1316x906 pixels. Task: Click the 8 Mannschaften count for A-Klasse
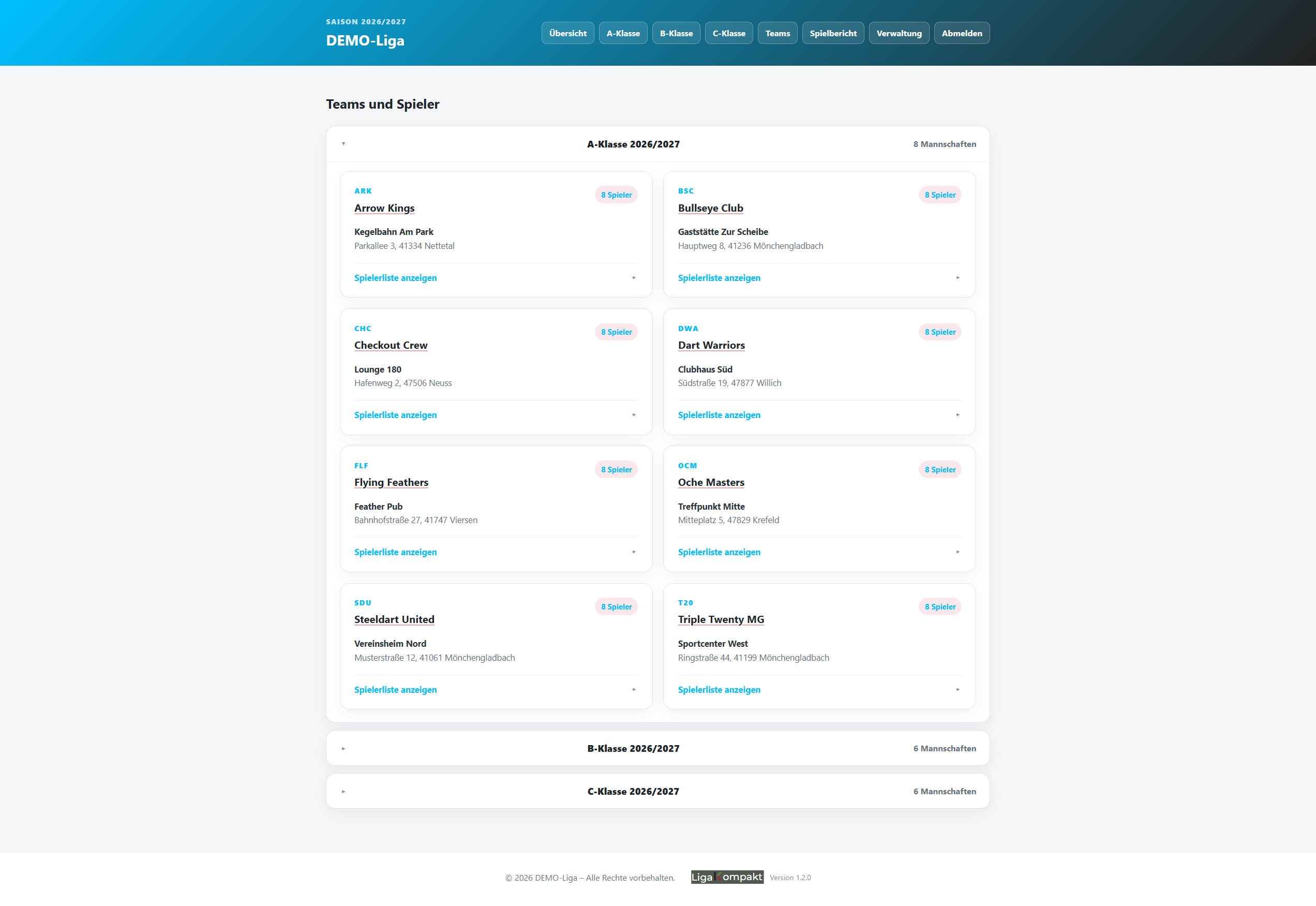coord(944,144)
